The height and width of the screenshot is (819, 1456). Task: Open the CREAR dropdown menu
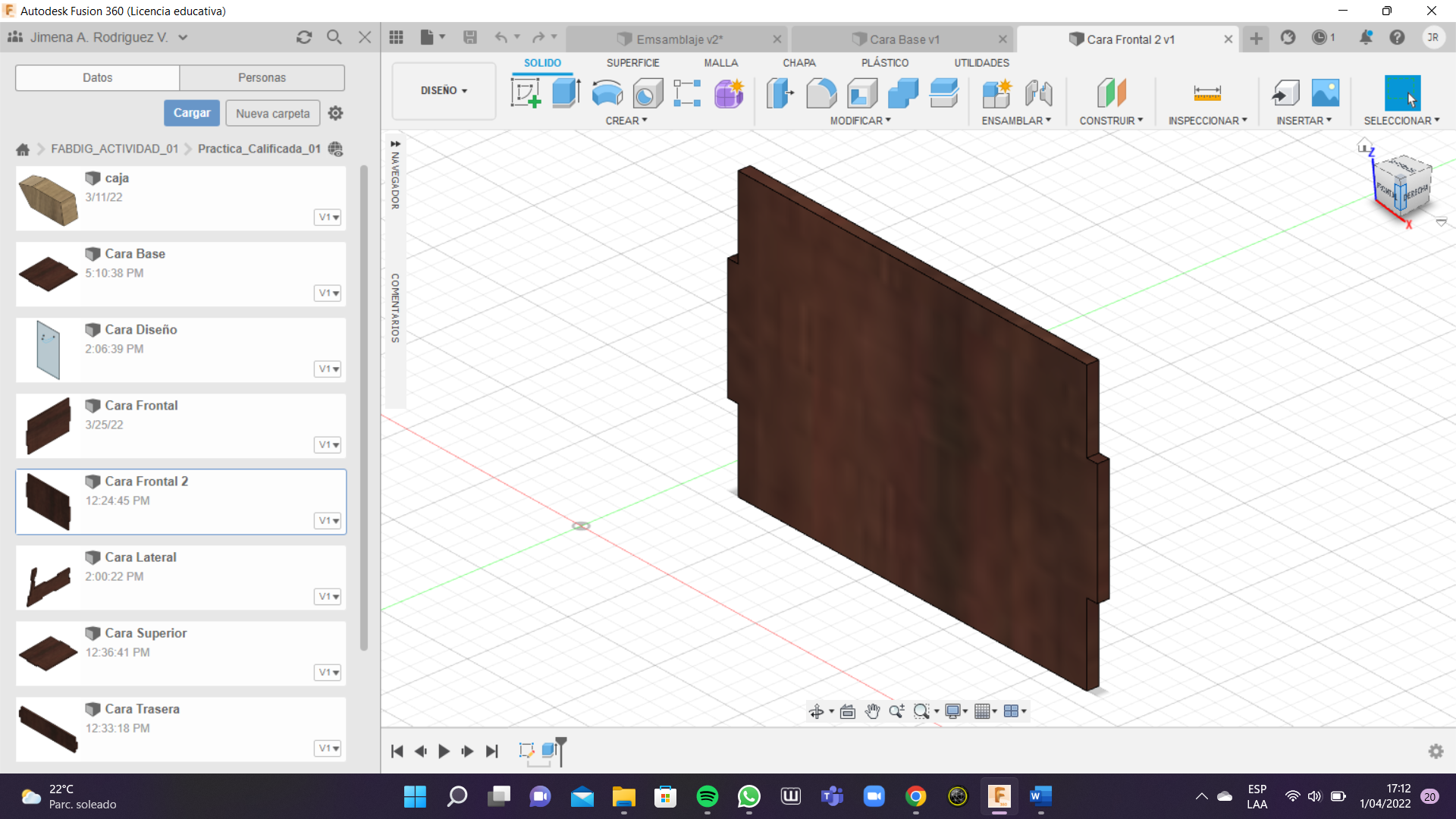[626, 121]
